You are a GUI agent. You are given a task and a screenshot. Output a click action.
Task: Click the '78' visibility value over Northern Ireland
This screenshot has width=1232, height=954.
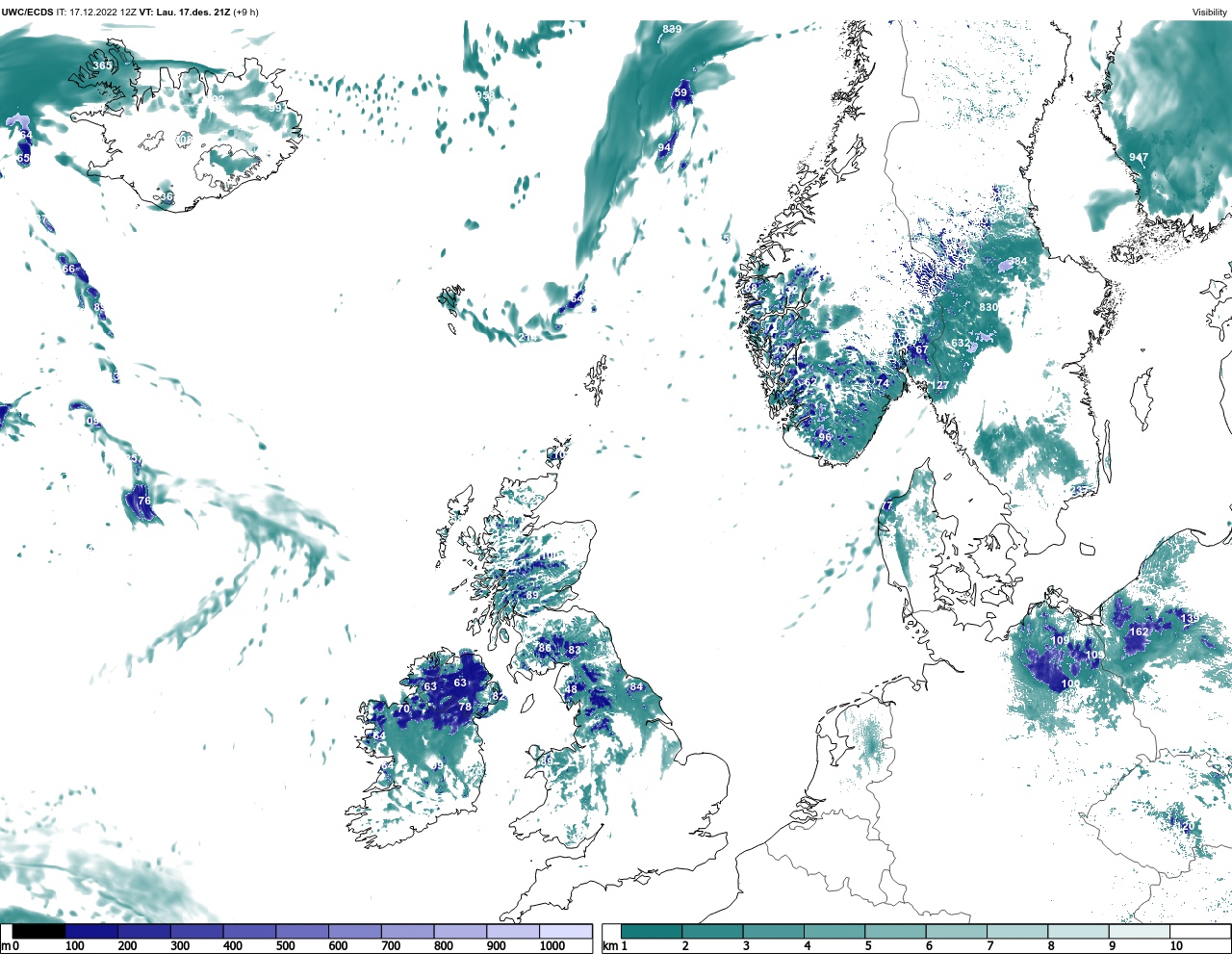coord(465,707)
